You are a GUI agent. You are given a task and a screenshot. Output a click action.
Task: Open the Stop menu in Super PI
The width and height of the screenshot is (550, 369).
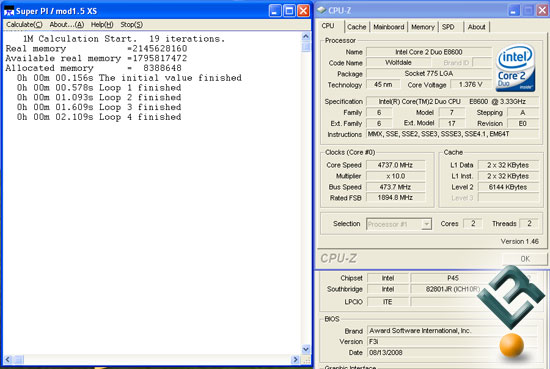tap(132, 25)
